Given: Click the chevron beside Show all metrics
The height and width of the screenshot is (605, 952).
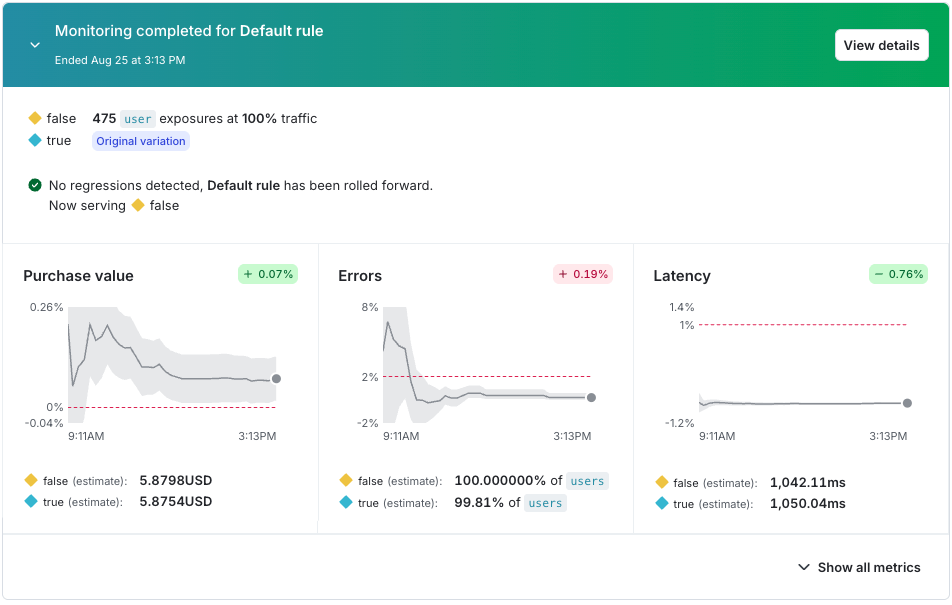Looking at the screenshot, I should 803,567.
